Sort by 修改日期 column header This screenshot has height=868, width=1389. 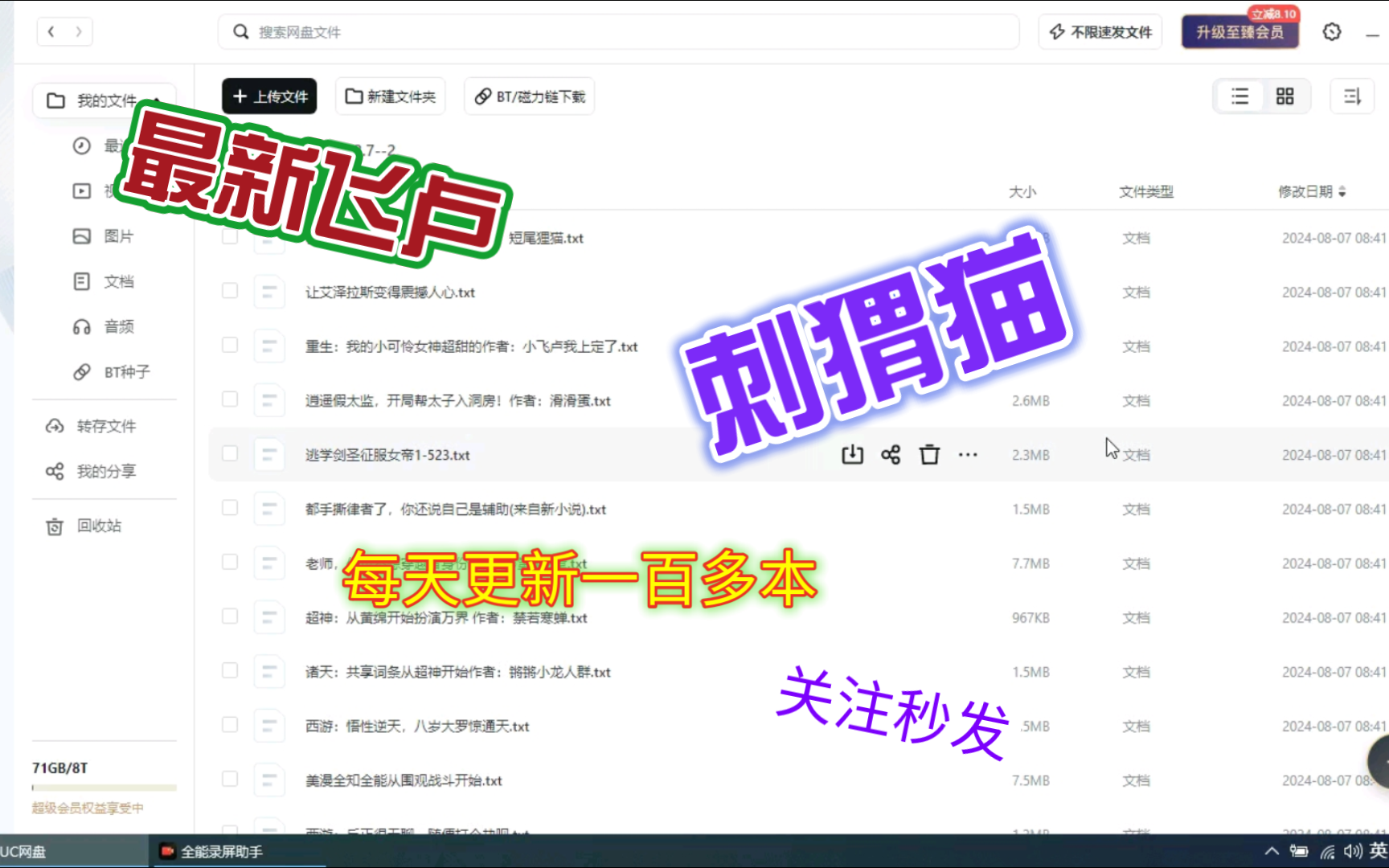pos(1312,191)
